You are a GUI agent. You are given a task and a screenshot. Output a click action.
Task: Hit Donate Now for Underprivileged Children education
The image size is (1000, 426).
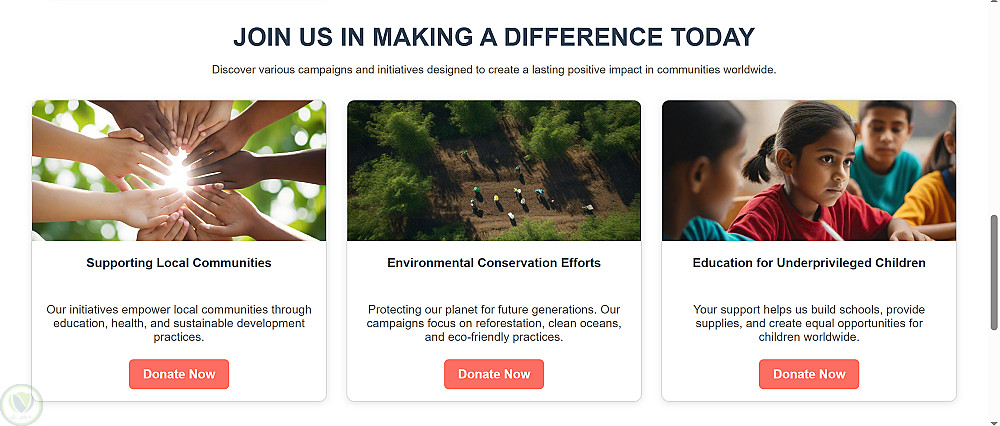[x=809, y=374]
